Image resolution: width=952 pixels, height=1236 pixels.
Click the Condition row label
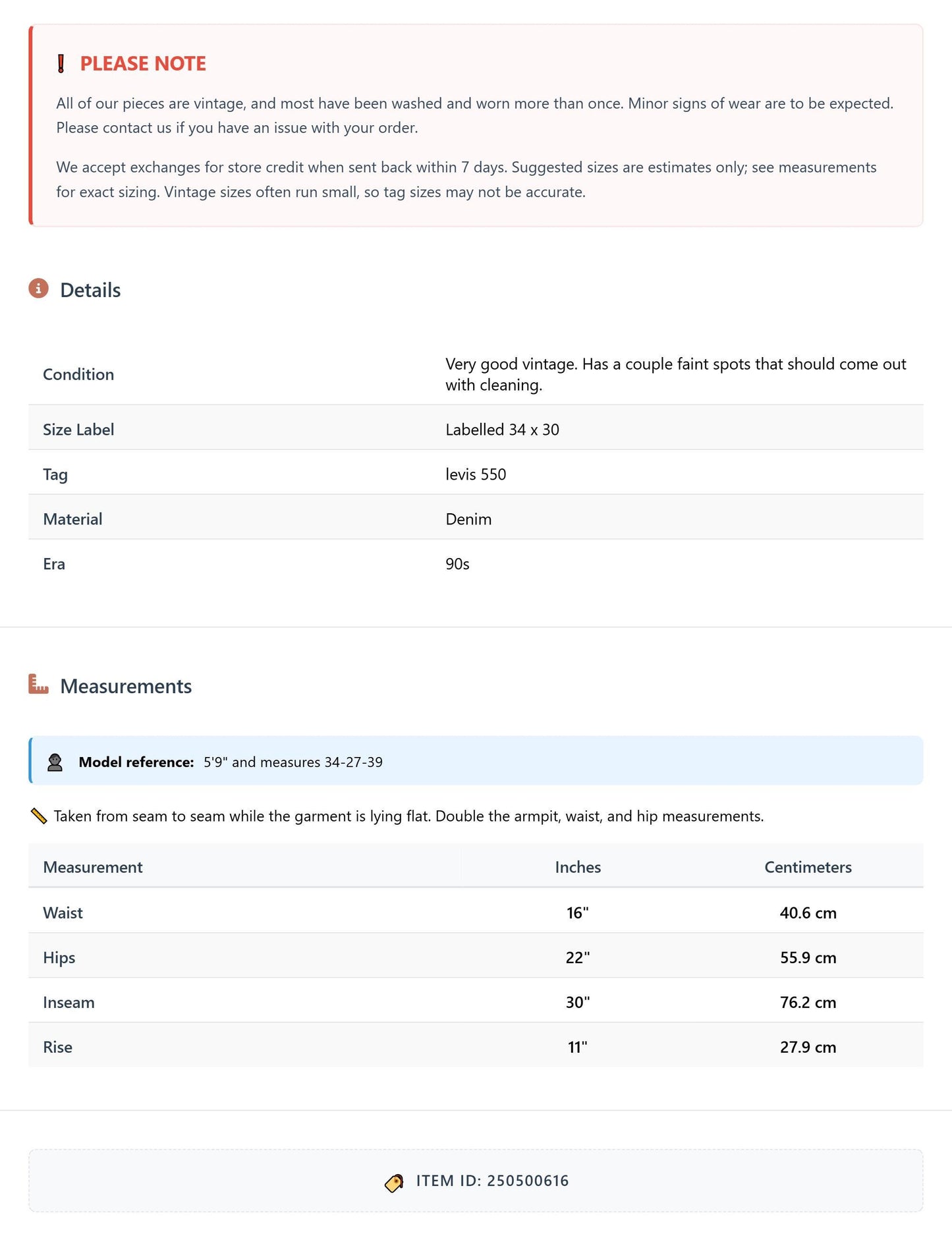pyautogui.click(x=78, y=374)
